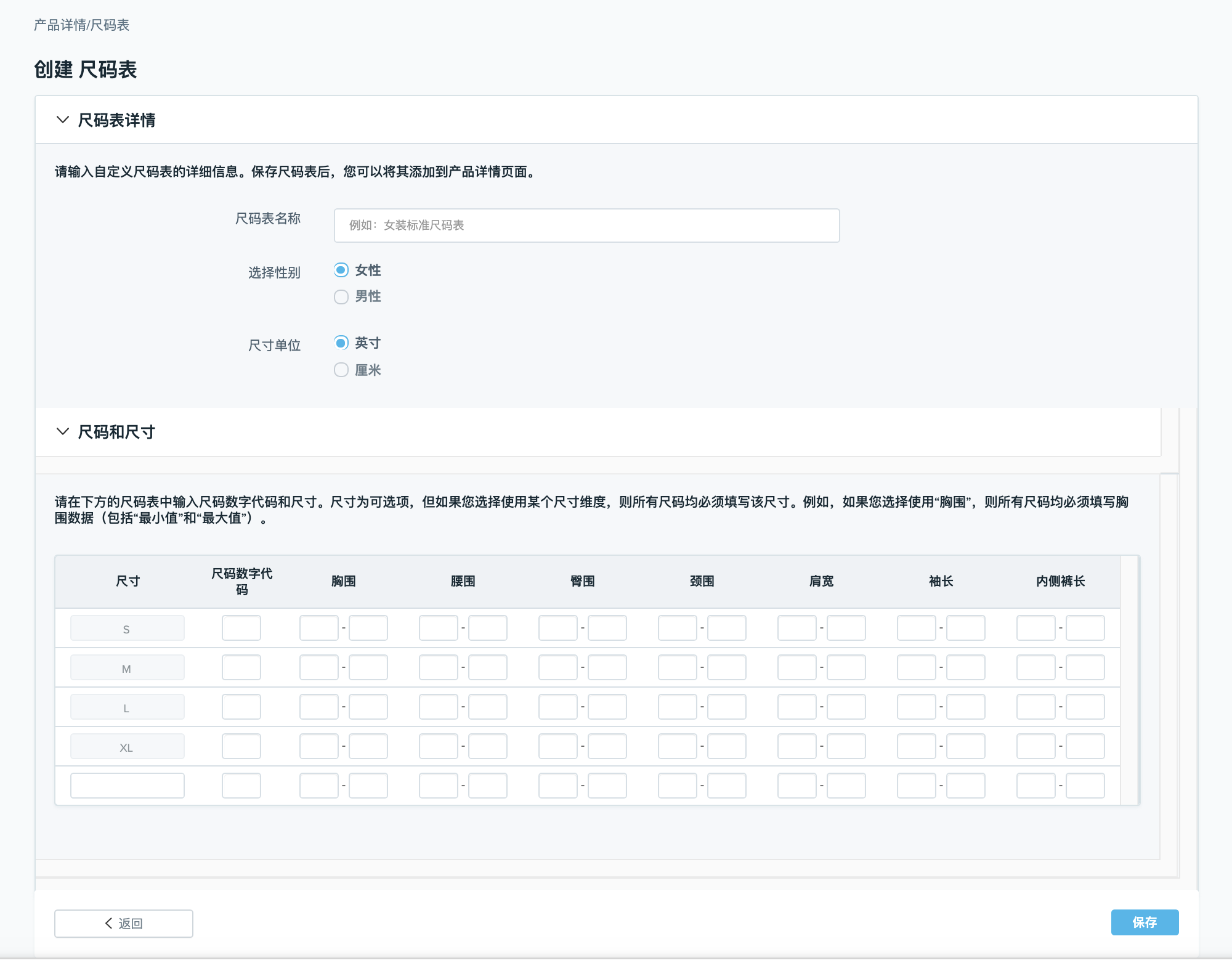Choose 厘米 as the size unit
The image size is (1232, 960).
click(341, 370)
